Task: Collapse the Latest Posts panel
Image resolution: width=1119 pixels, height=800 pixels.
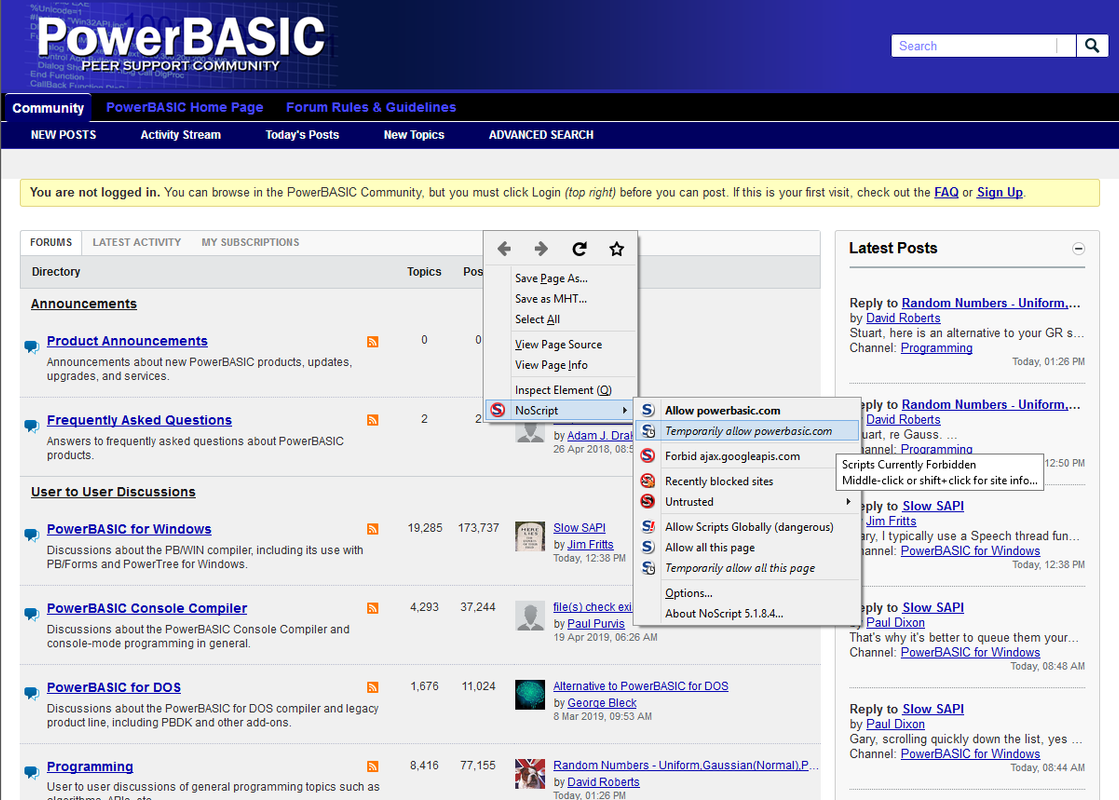Action: click(1078, 249)
